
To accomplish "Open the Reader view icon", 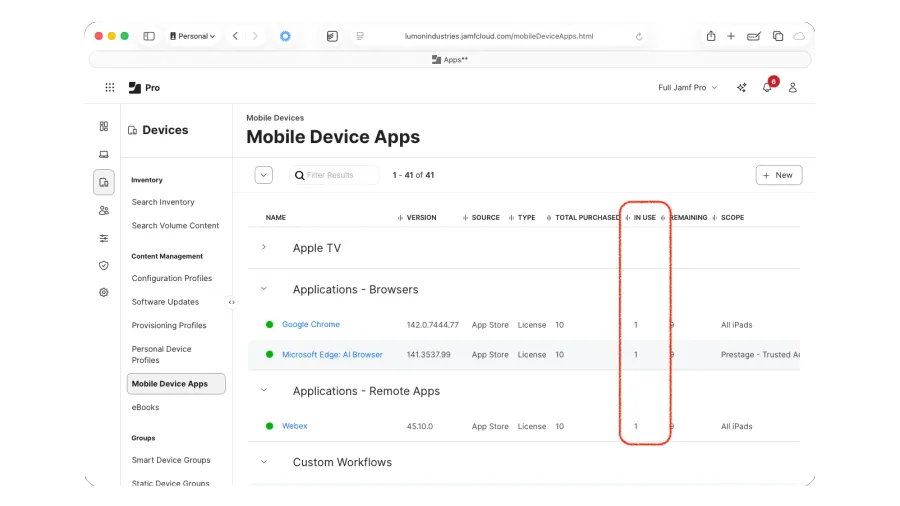I will [332, 36].
